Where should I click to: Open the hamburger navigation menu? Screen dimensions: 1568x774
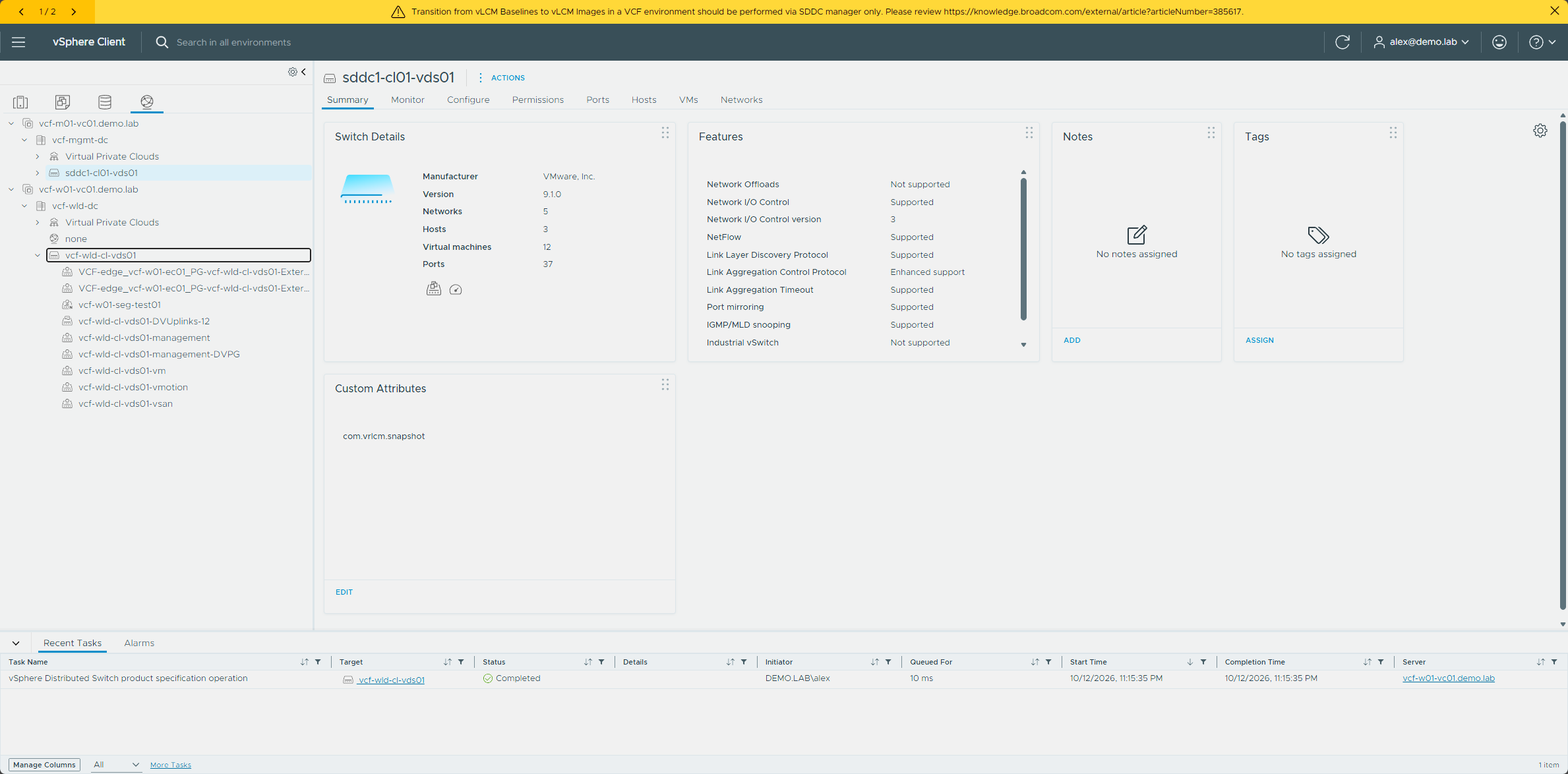[x=18, y=42]
